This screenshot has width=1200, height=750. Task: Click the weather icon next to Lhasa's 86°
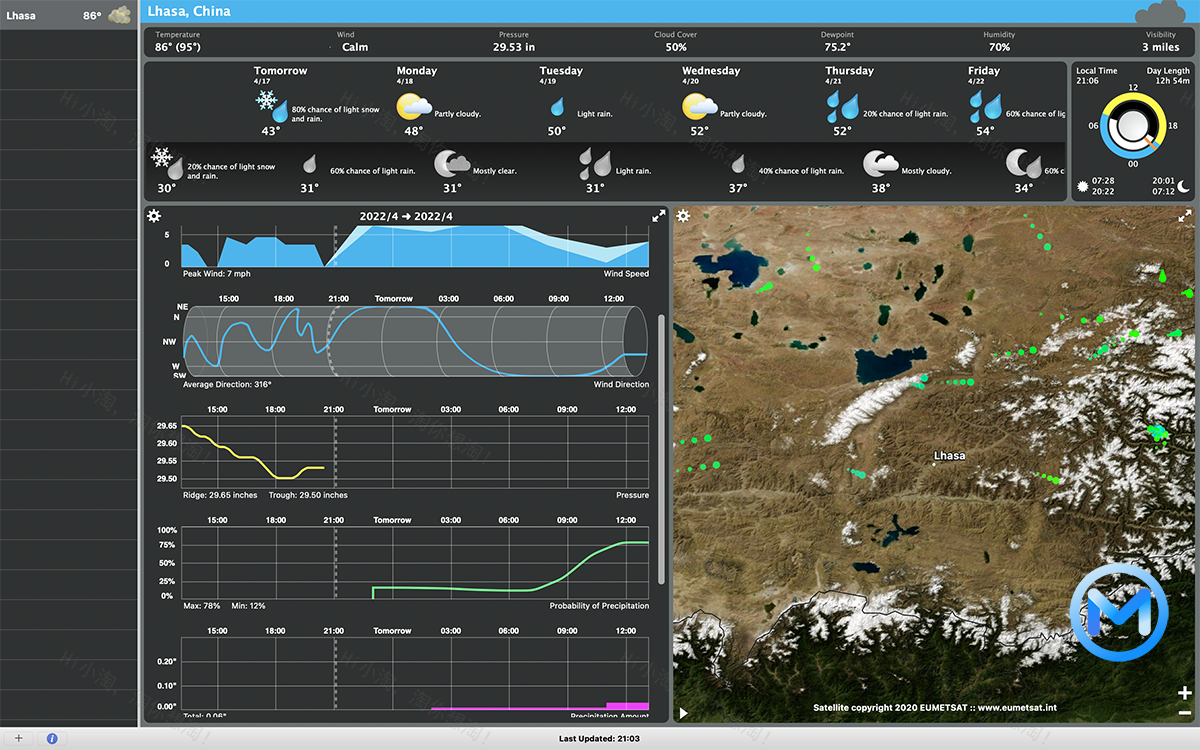click(118, 15)
